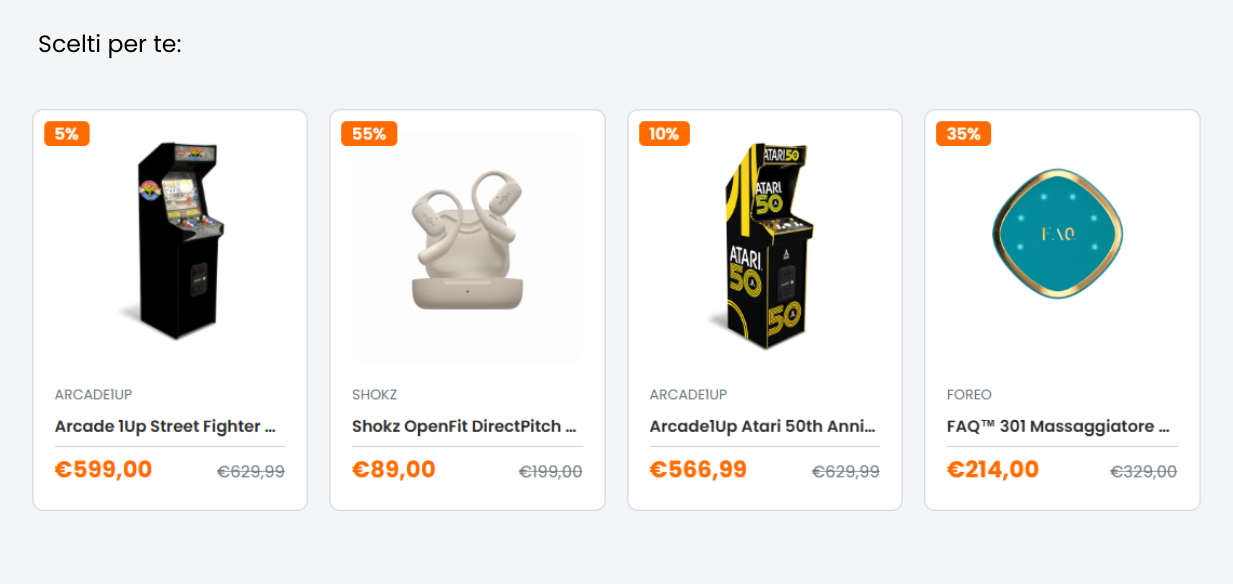Screen dimensions: 1233x584
Task: Click the 35% discount badge
Action: [963, 134]
